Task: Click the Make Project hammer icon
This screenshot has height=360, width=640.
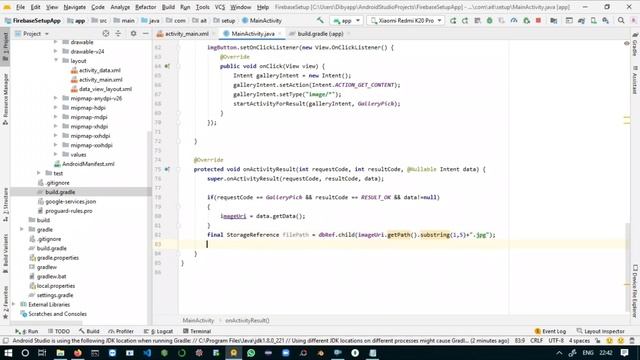Action: [320, 20]
